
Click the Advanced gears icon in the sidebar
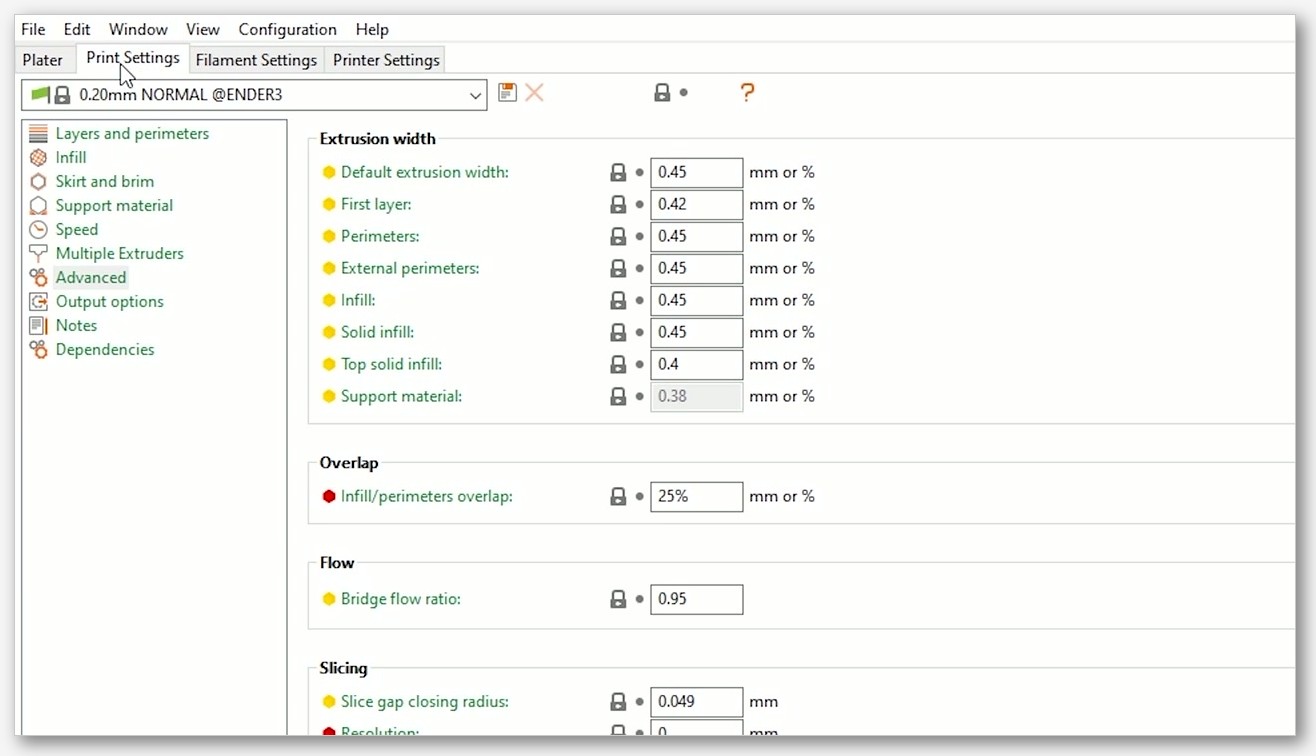[38, 278]
